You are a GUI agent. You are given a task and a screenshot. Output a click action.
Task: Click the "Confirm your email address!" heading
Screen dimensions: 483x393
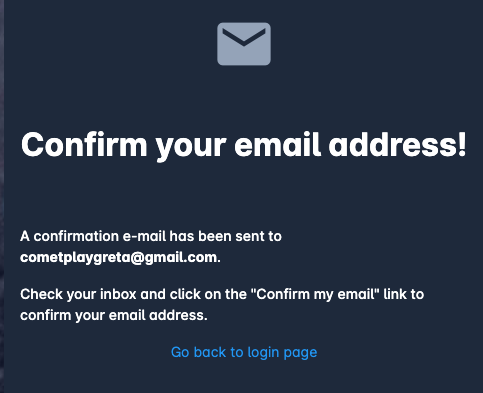pos(244,145)
